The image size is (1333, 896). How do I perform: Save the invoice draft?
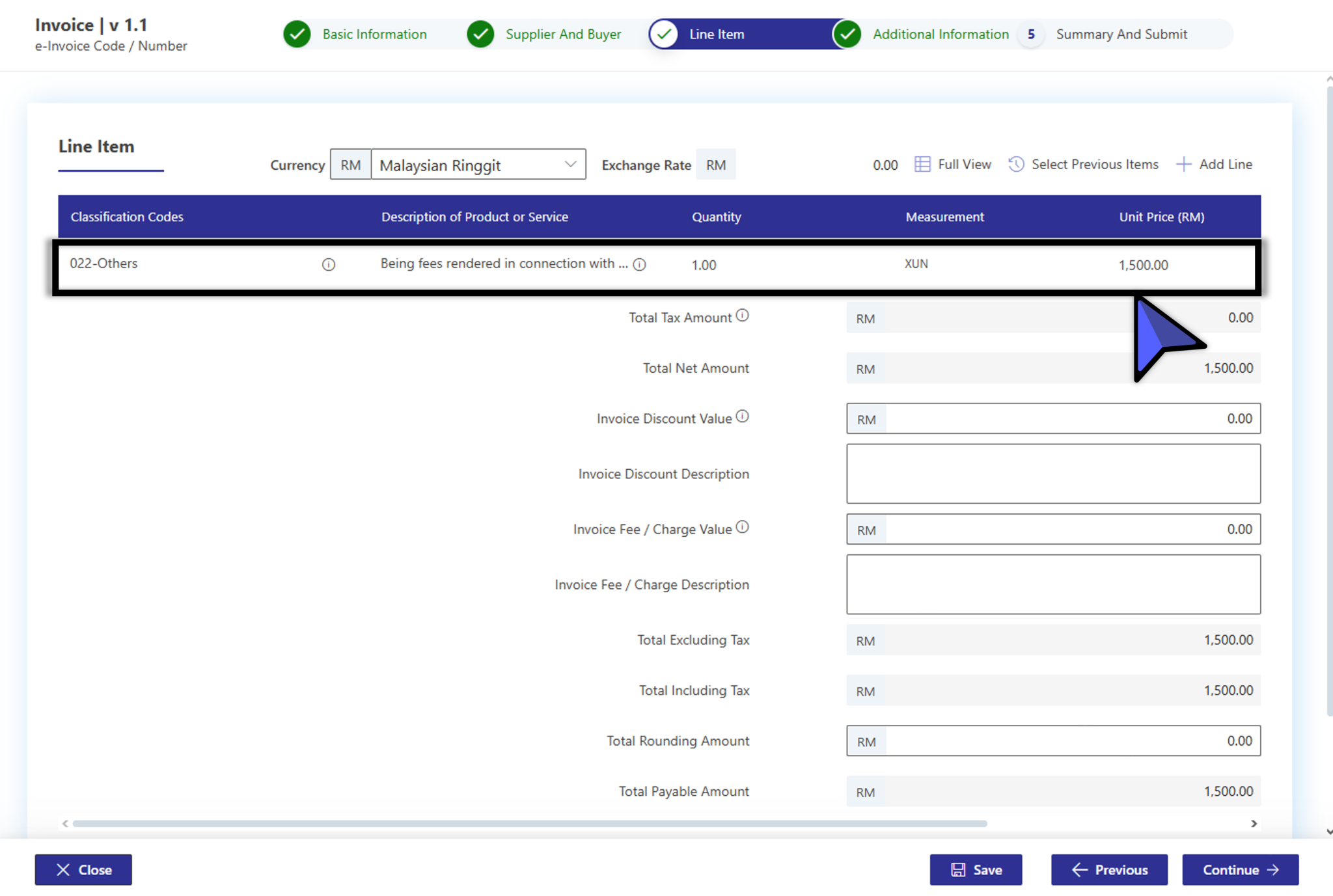pos(976,869)
